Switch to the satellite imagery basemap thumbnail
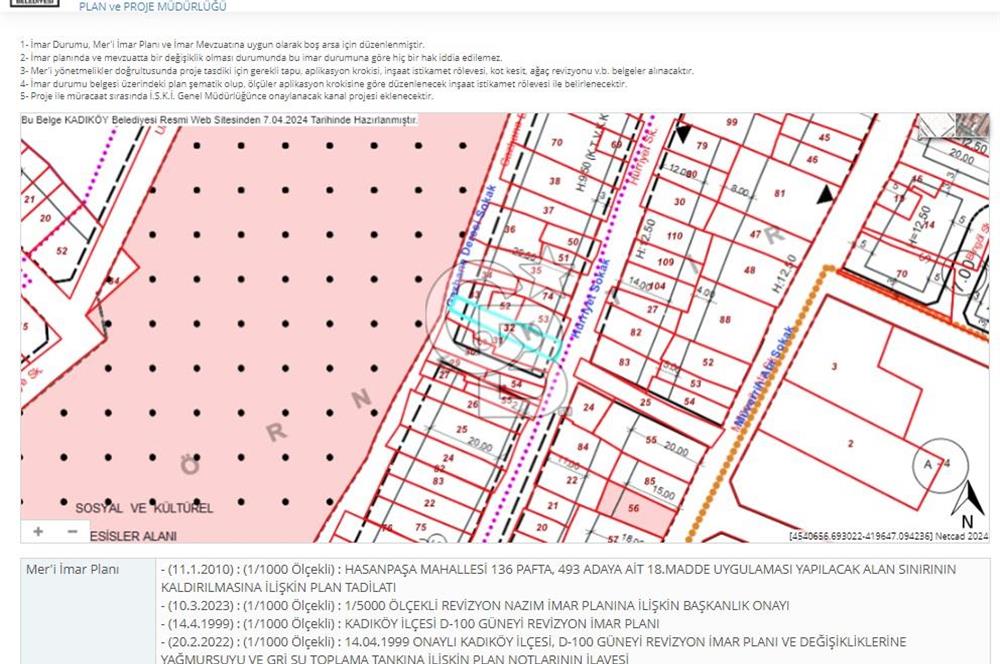The height and width of the screenshot is (664, 1000). pyautogui.click(x=972, y=125)
